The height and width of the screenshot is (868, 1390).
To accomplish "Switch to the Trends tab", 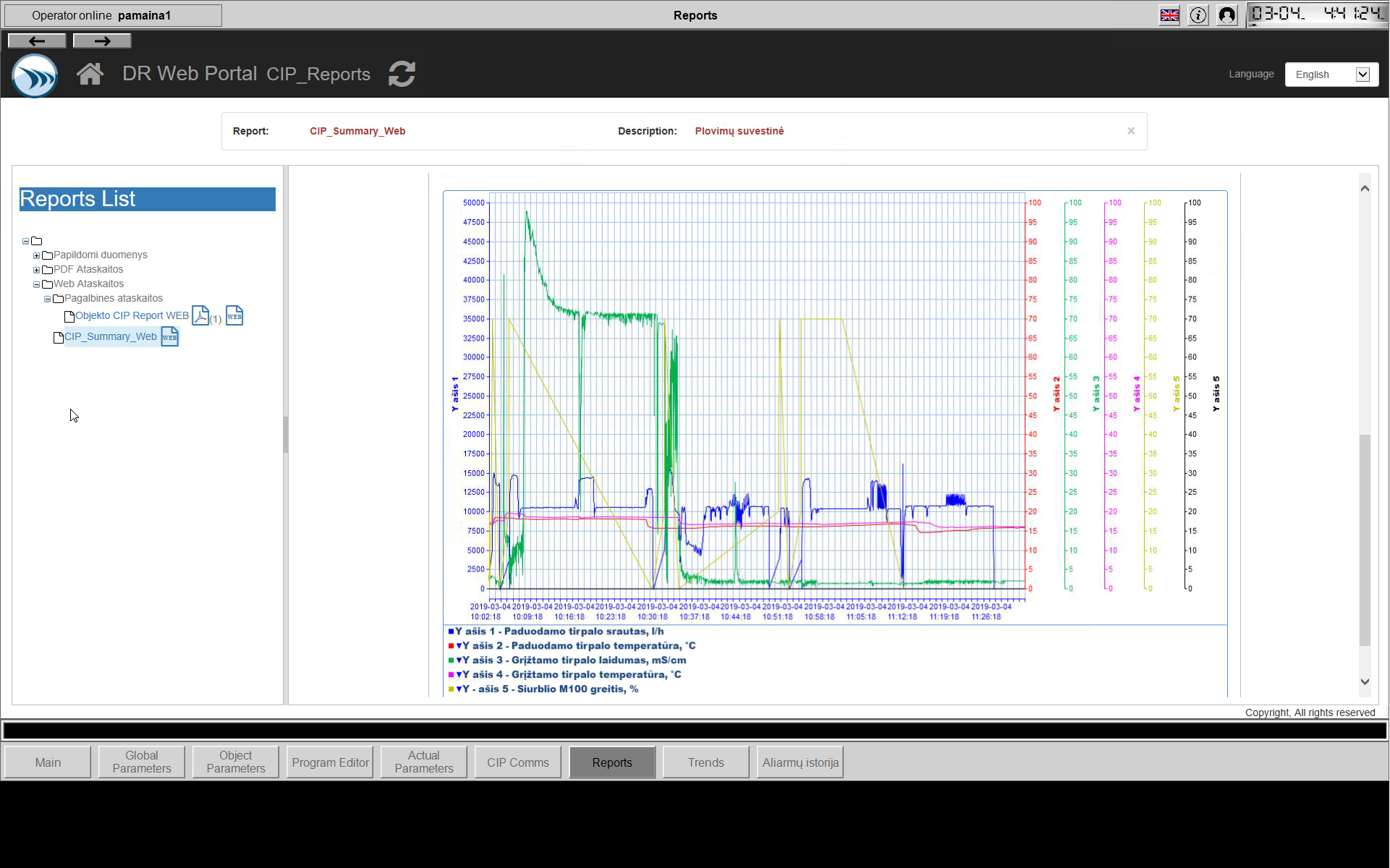I will tap(705, 762).
